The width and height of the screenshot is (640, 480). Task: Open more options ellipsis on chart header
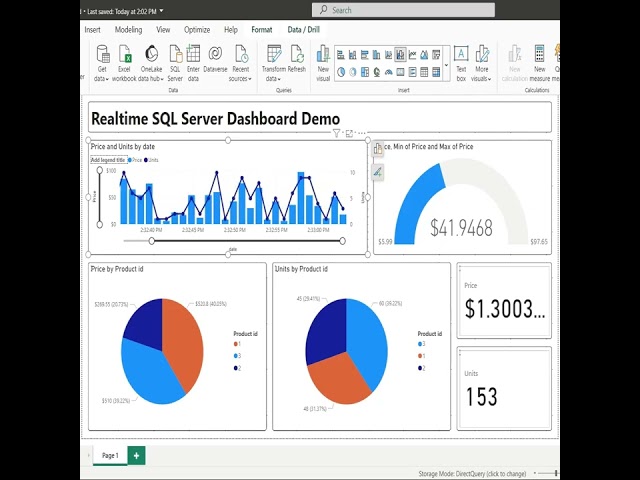pyautogui.click(x=362, y=133)
